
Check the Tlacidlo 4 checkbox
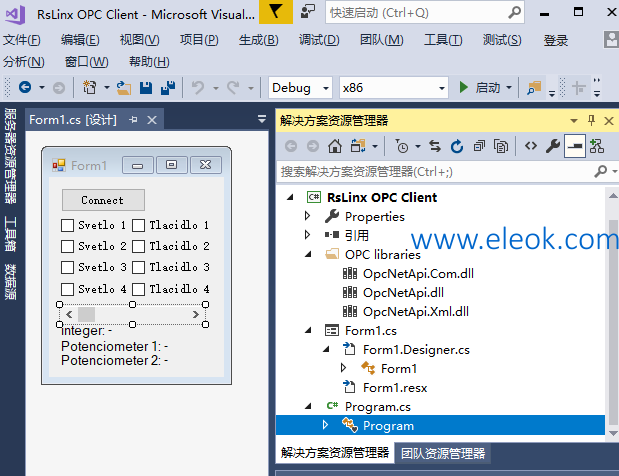pos(138,289)
